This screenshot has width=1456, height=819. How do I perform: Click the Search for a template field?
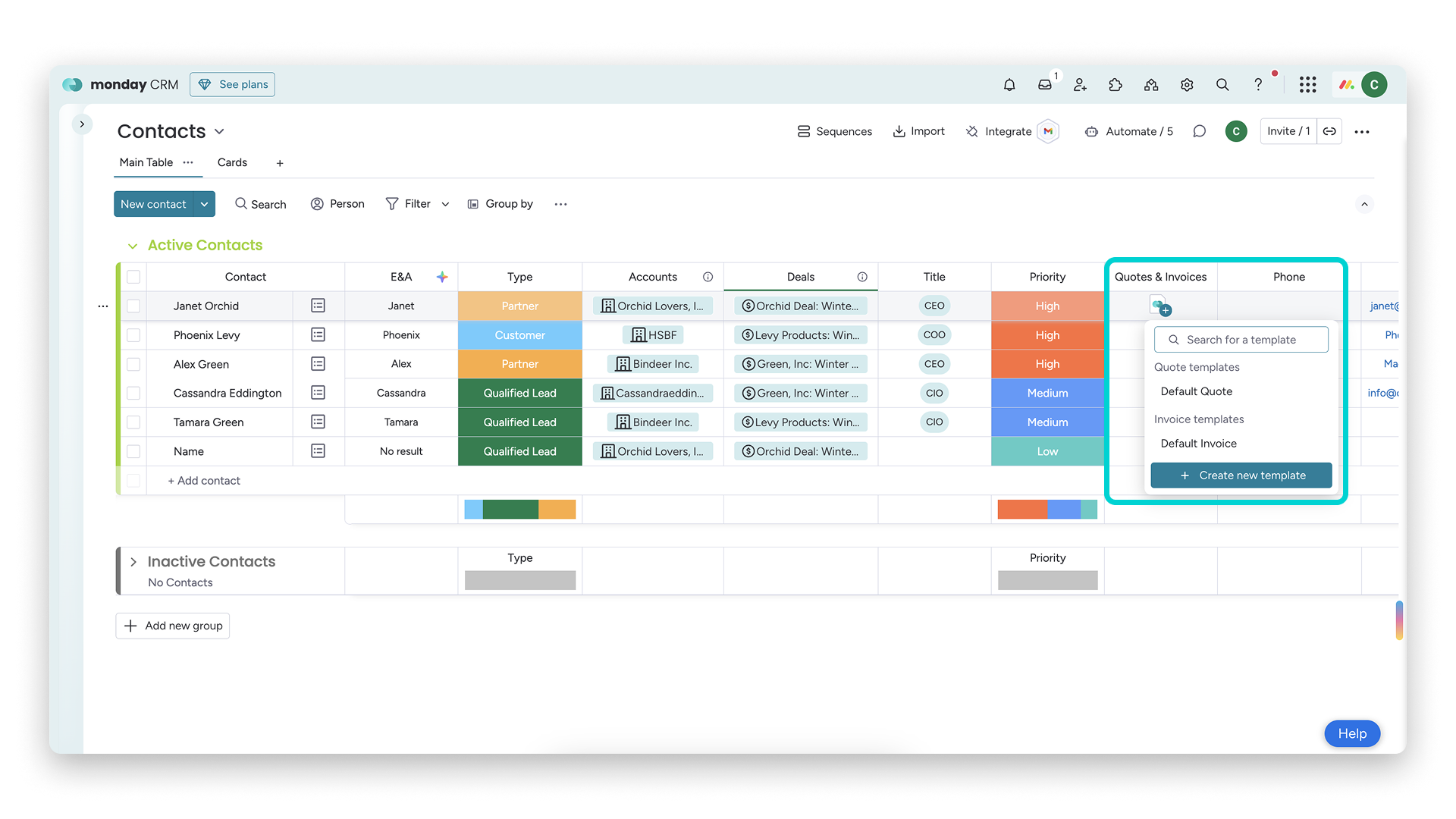1241,340
